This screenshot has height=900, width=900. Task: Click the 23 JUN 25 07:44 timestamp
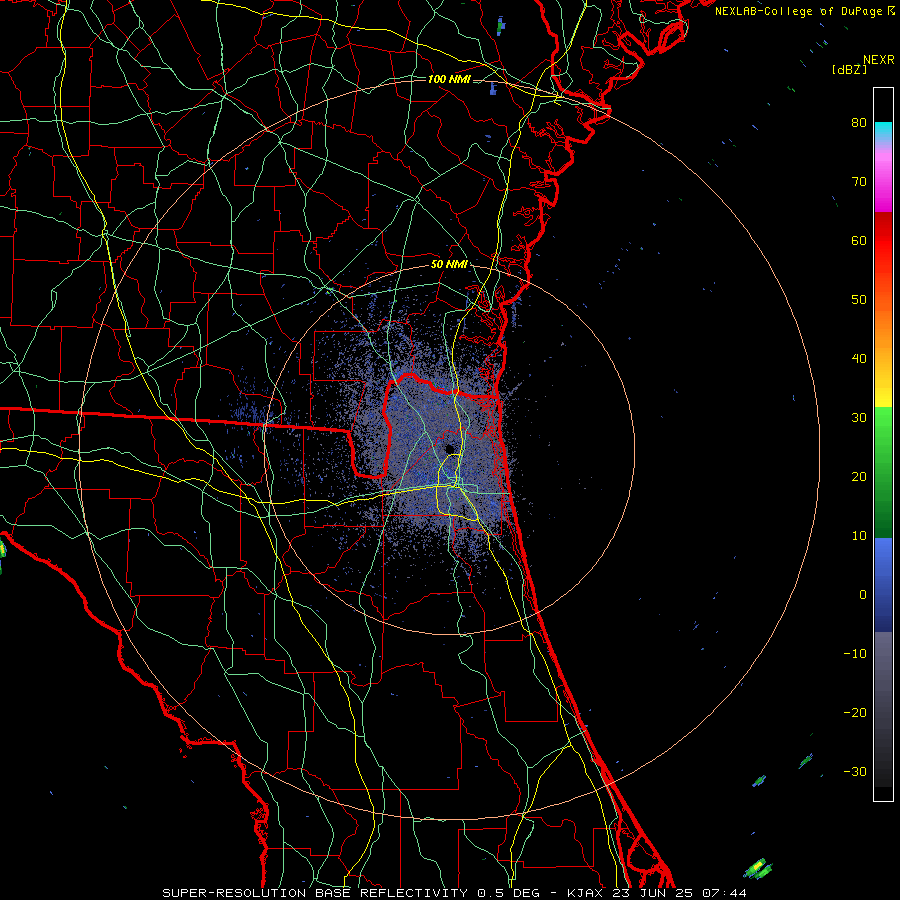click(680, 893)
